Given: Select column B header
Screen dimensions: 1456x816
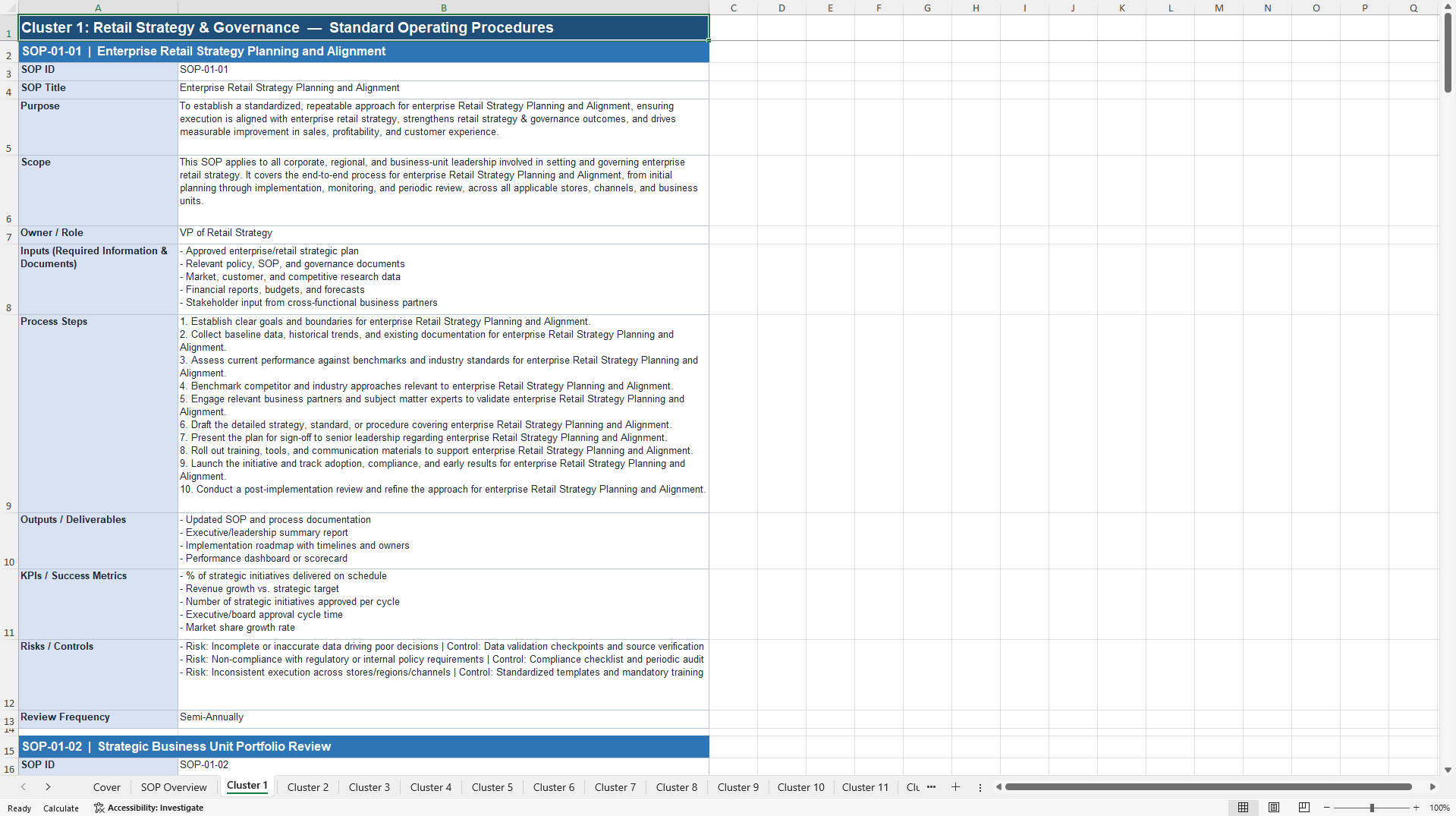Looking at the screenshot, I should 443,8.
